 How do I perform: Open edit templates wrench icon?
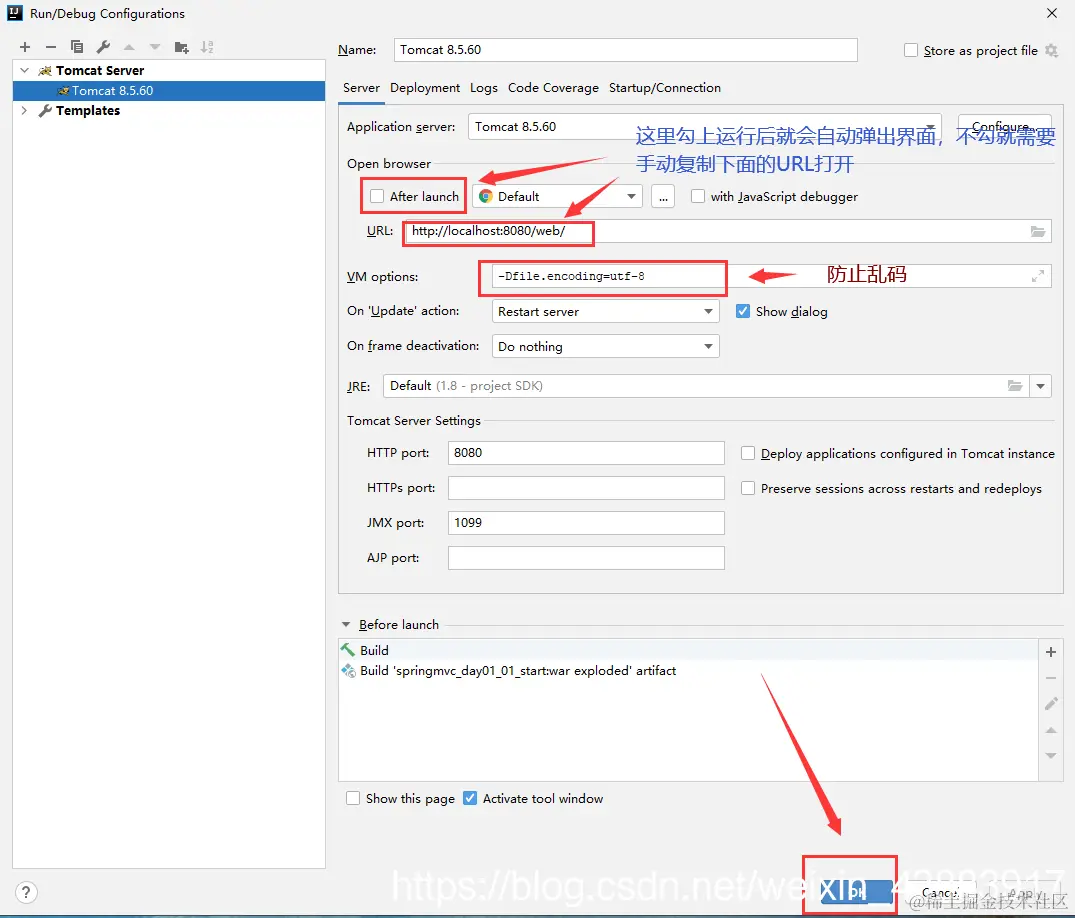(x=104, y=47)
